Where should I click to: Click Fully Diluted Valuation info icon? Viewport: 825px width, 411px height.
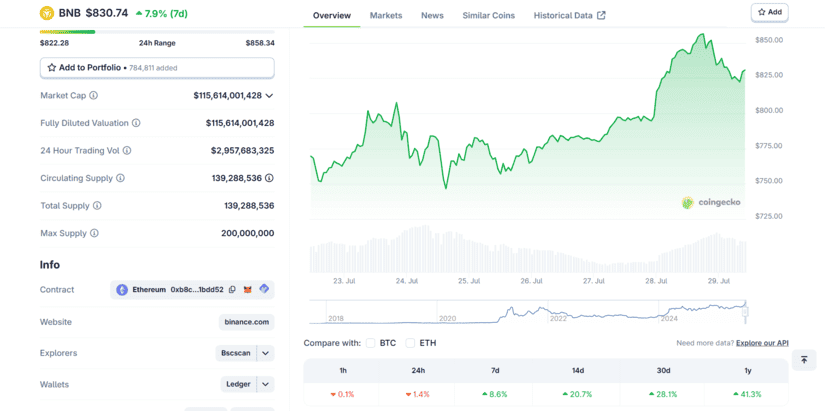136,123
